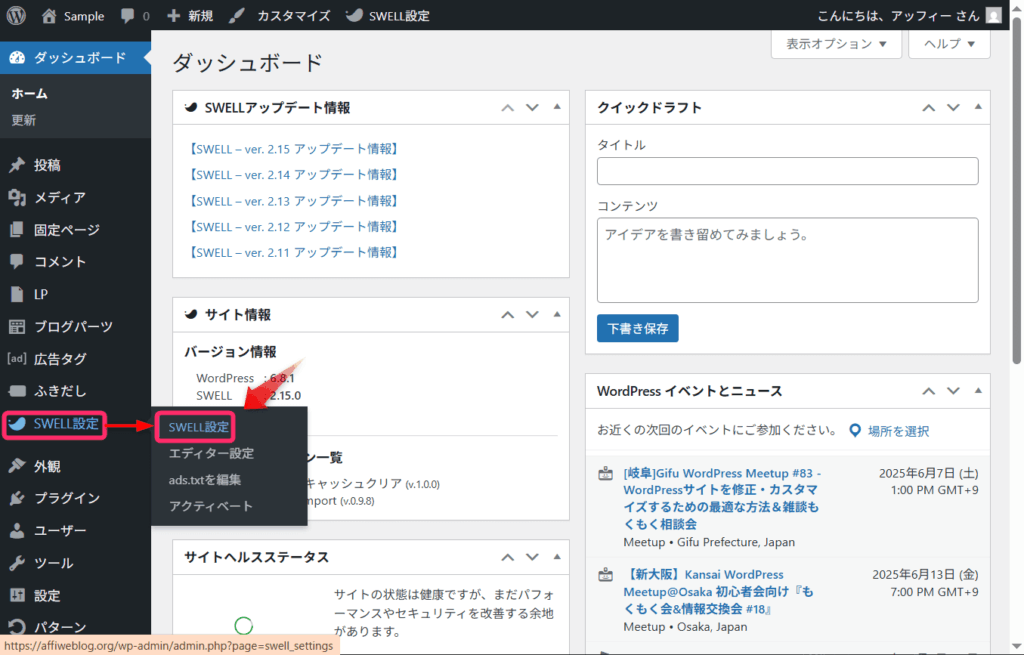The height and width of the screenshot is (655, 1024).
Task: Click the 固定ページ pages icon
Action: [17, 229]
